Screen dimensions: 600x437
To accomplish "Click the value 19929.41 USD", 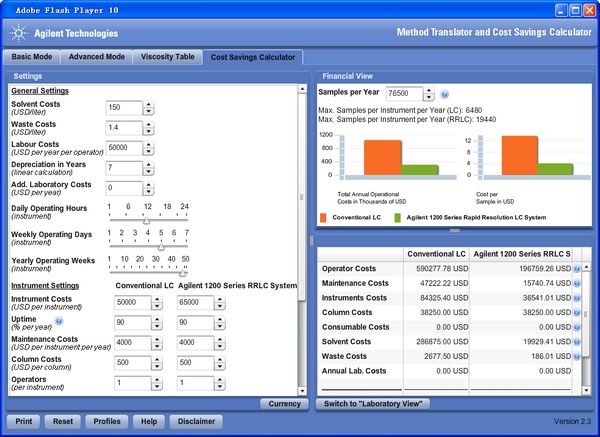I will click(x=545, y=342).
